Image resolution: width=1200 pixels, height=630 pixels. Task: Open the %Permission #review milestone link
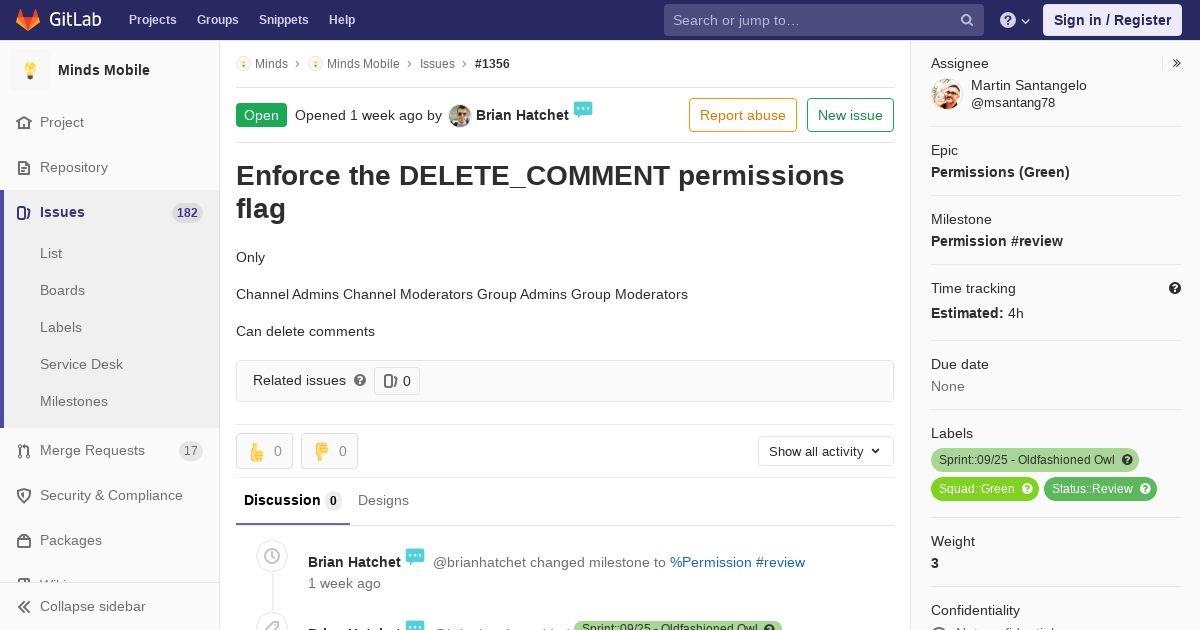(737, 562)
